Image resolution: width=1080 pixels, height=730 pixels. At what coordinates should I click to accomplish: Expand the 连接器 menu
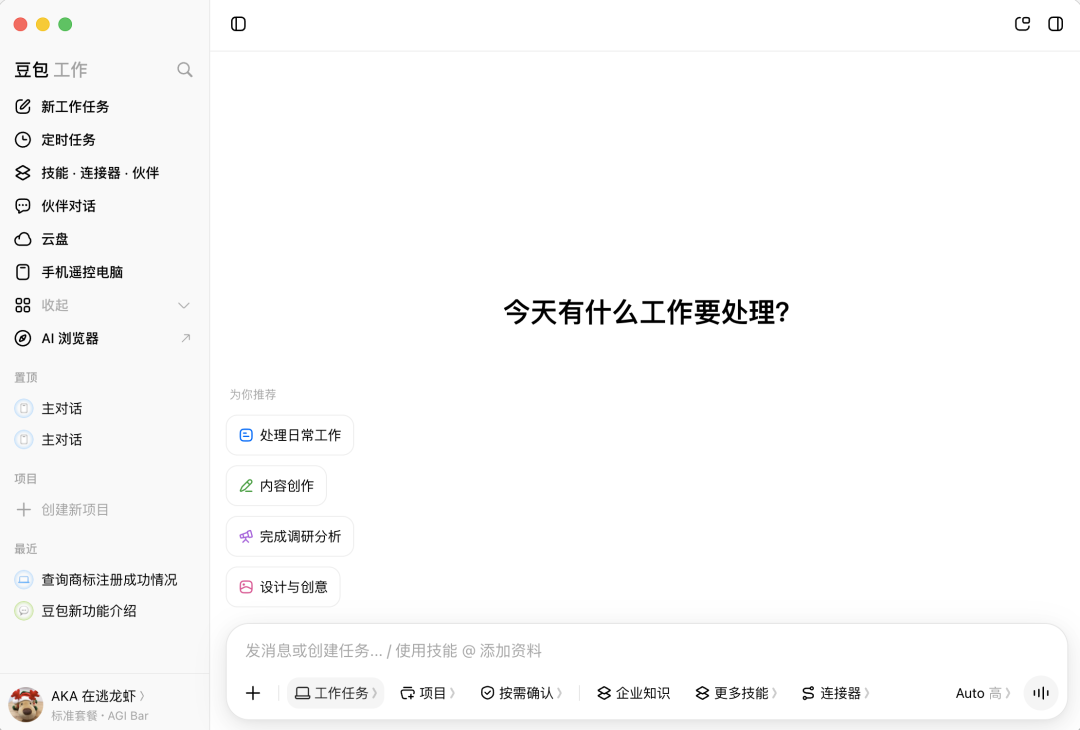tap(835, 693)
